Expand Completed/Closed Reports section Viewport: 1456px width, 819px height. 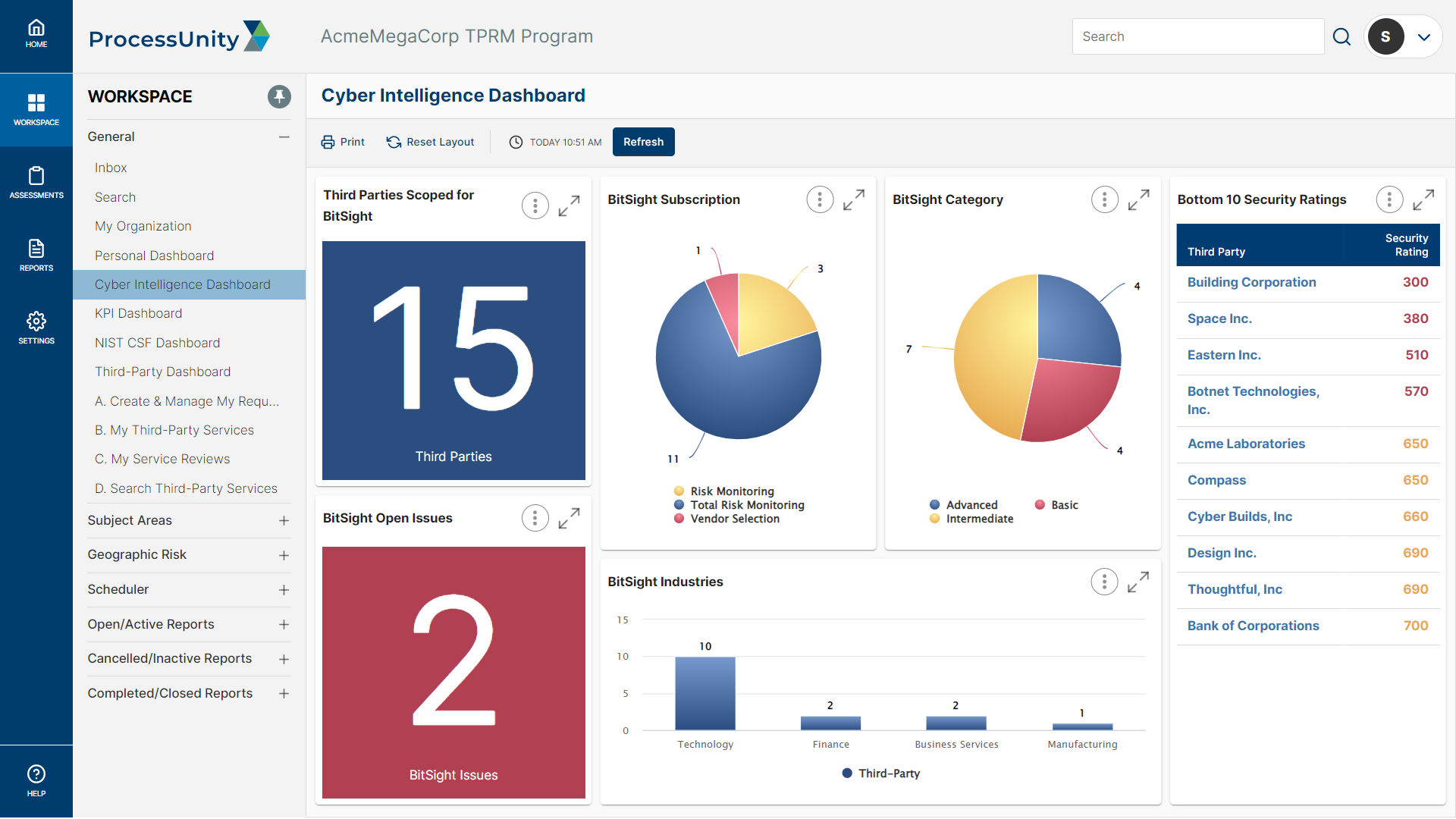pos(284,694)
